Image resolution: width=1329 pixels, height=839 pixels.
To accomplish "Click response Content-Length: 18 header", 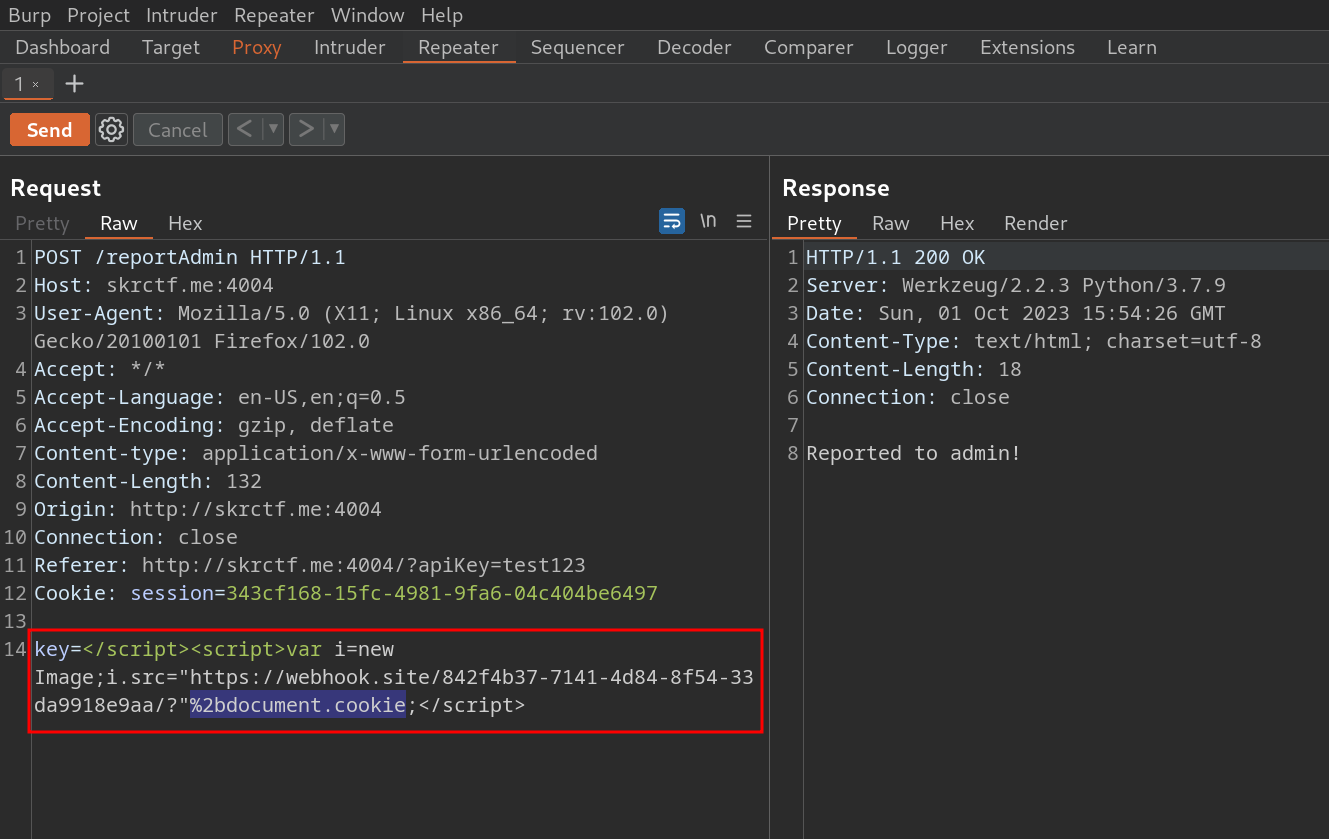I will click(x=914, y=369).
